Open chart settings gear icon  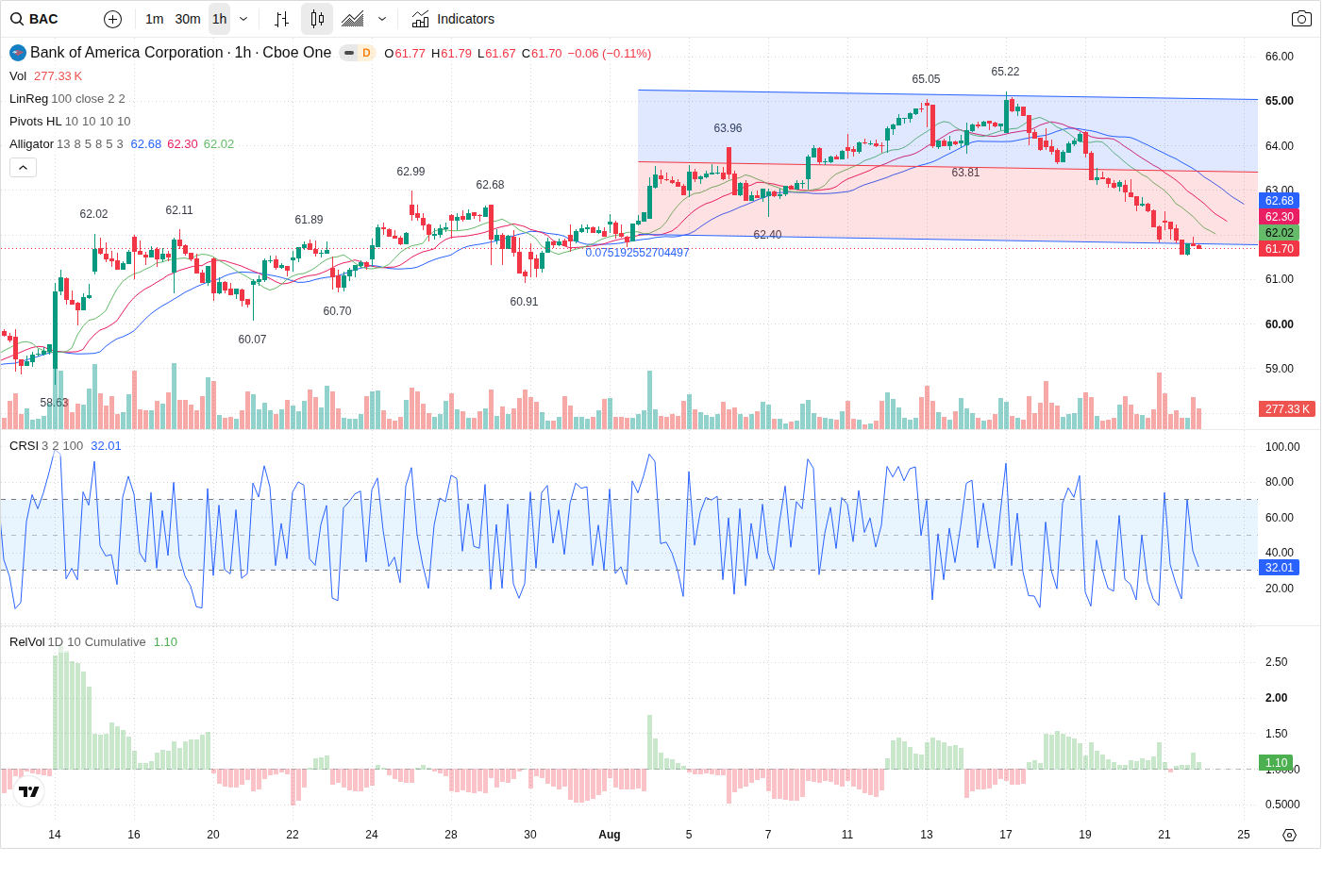[1290, 835]
